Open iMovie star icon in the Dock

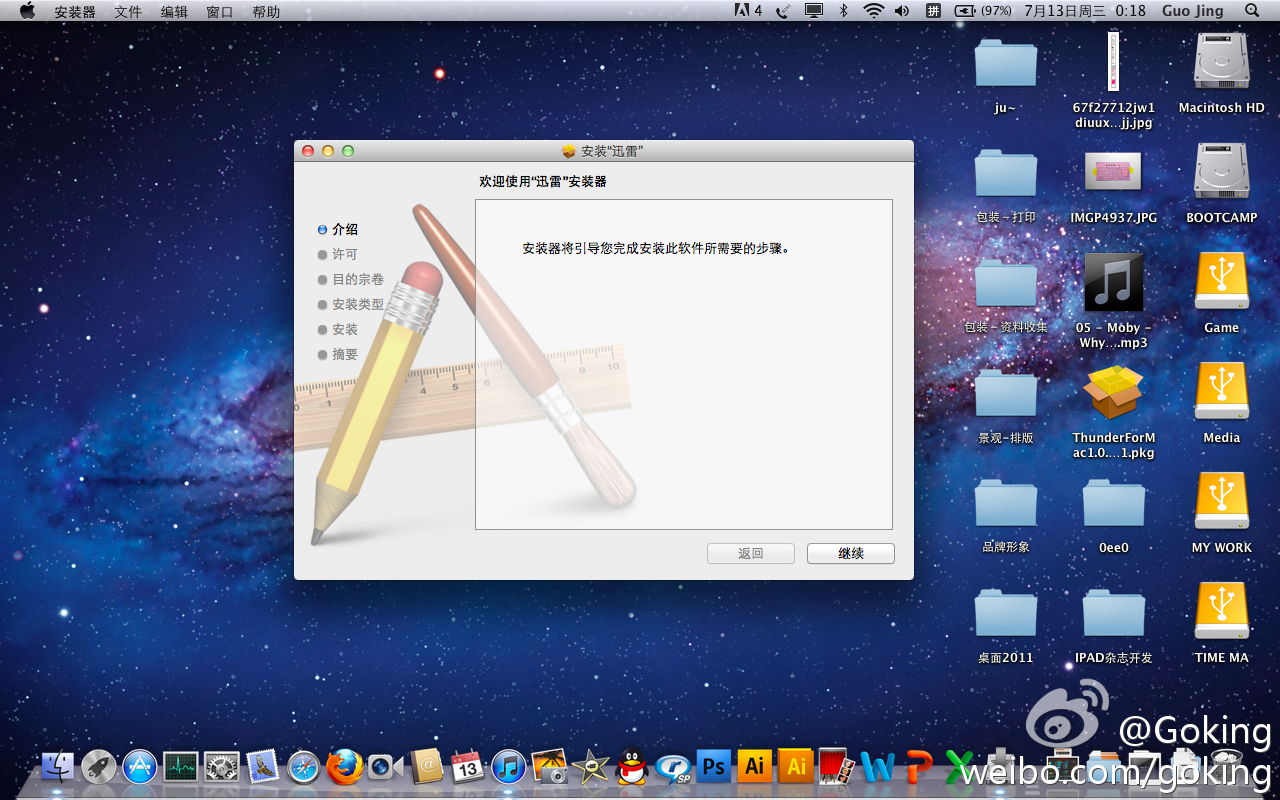click(x=591, y=767)
